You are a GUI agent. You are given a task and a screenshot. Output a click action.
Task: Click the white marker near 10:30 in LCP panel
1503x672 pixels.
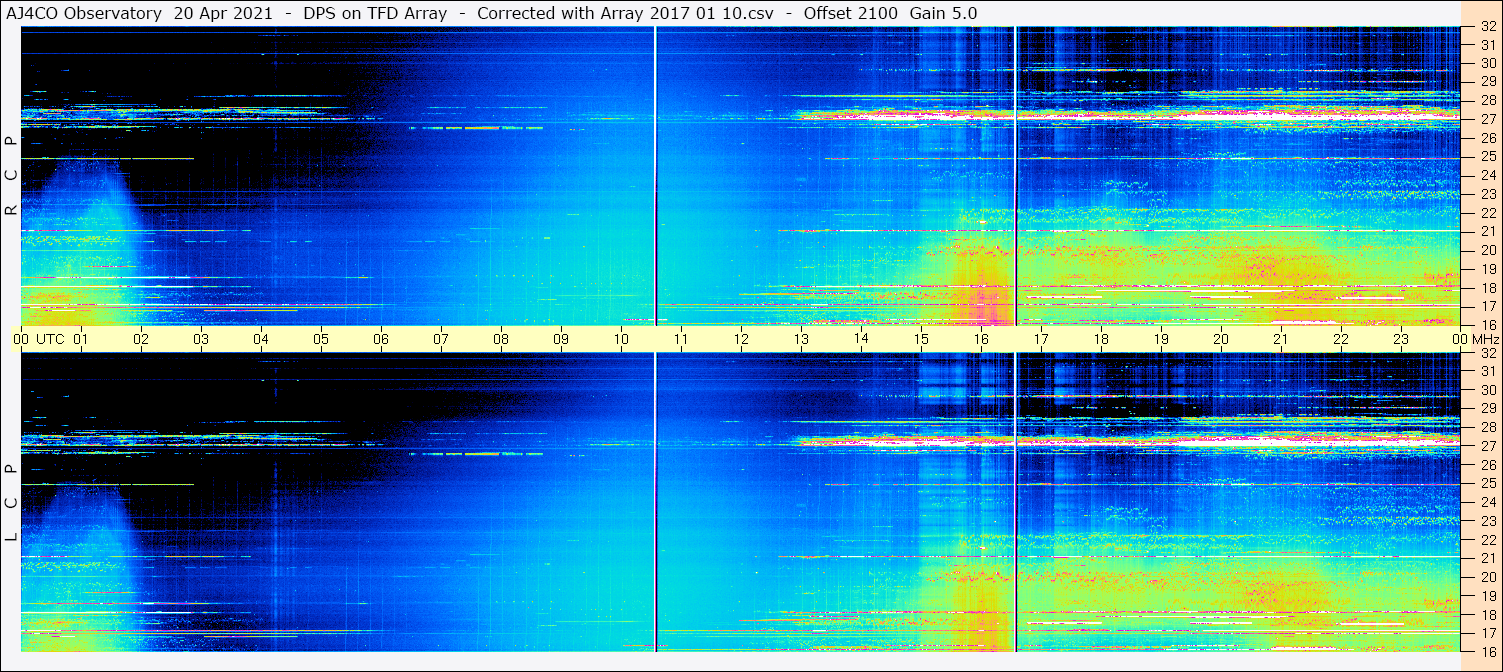pos(655,502)
